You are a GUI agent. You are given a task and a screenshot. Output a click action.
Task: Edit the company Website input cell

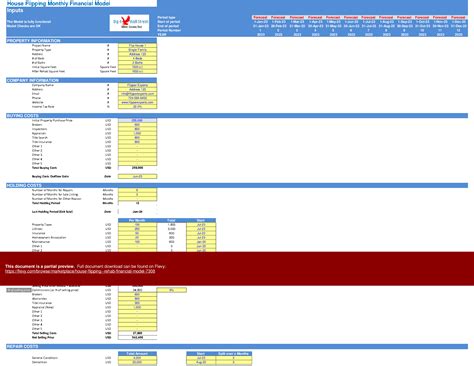pos(137,102)
